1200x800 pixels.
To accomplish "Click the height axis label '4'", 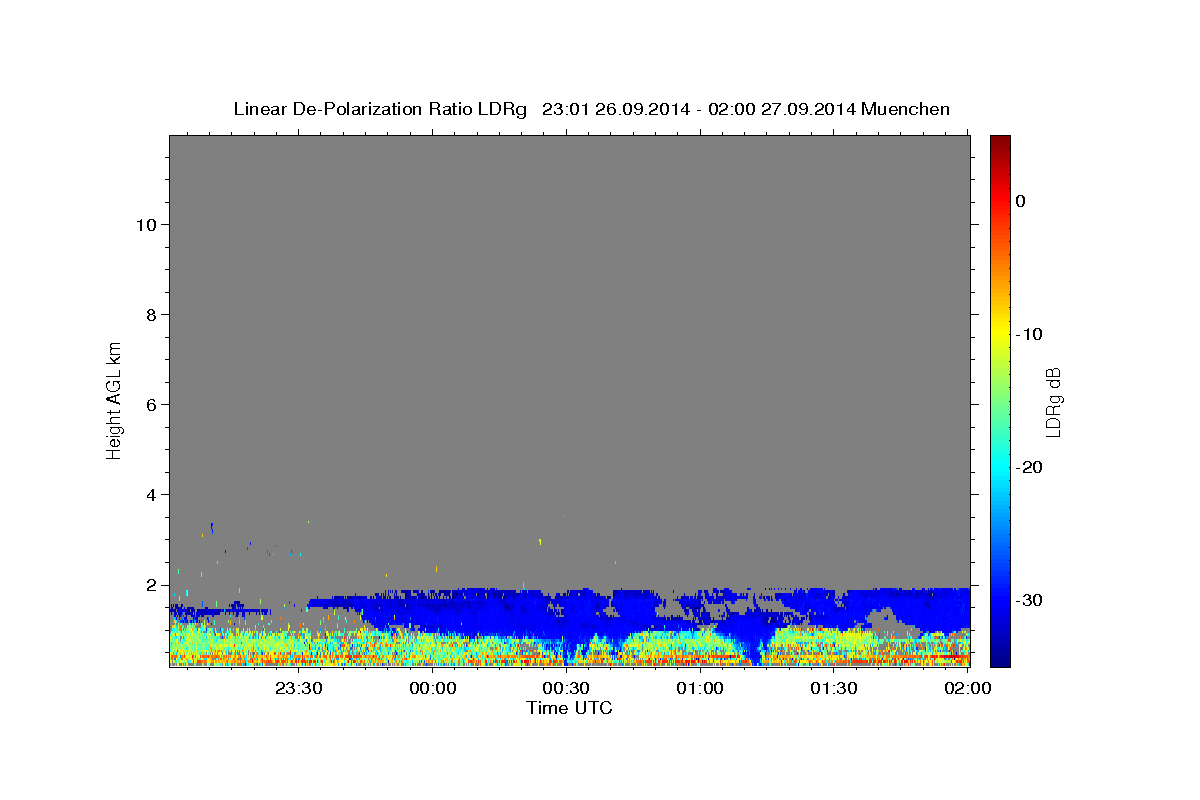I will 150,494.
